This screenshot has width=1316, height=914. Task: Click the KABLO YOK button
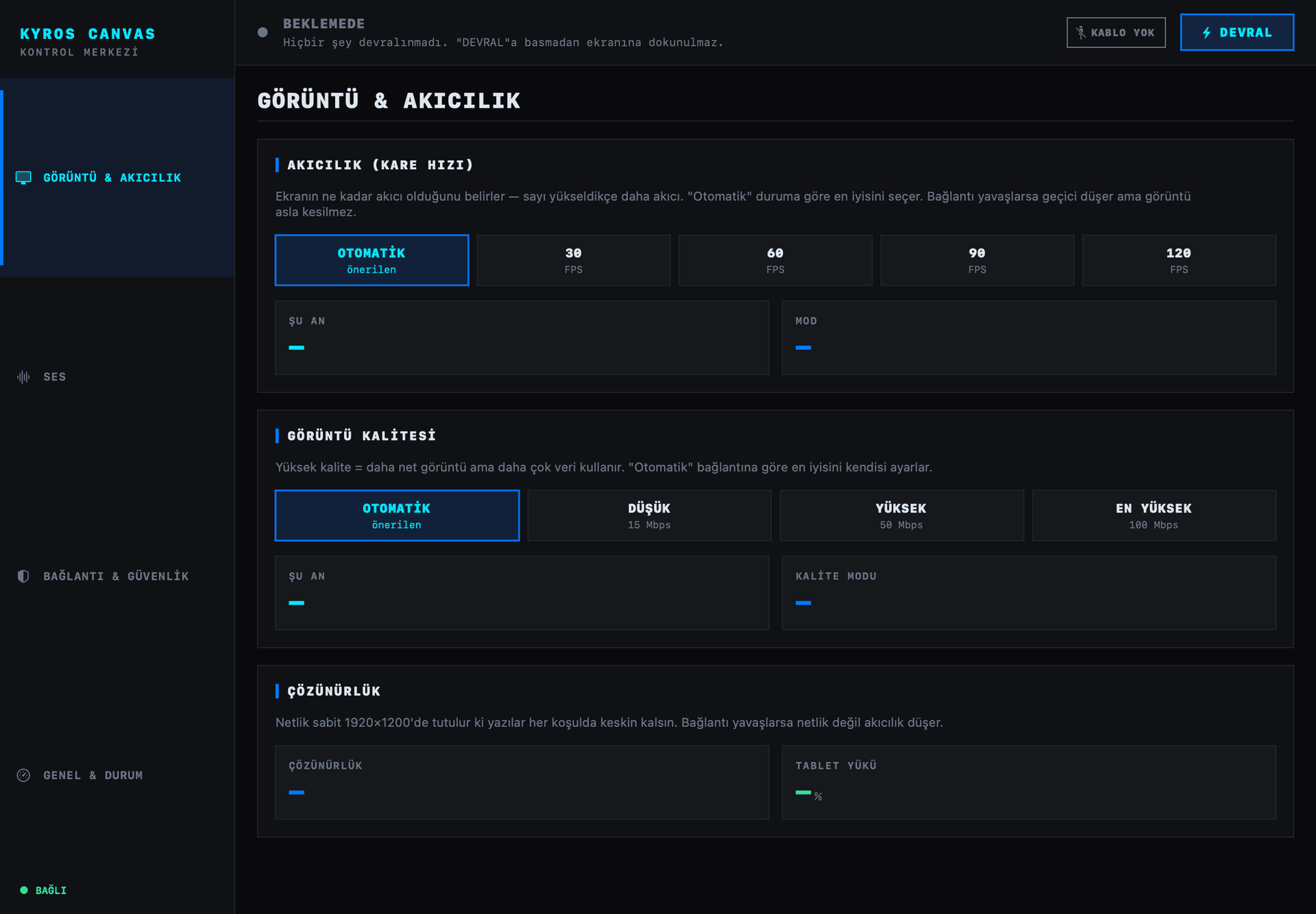coord(1116,32)
